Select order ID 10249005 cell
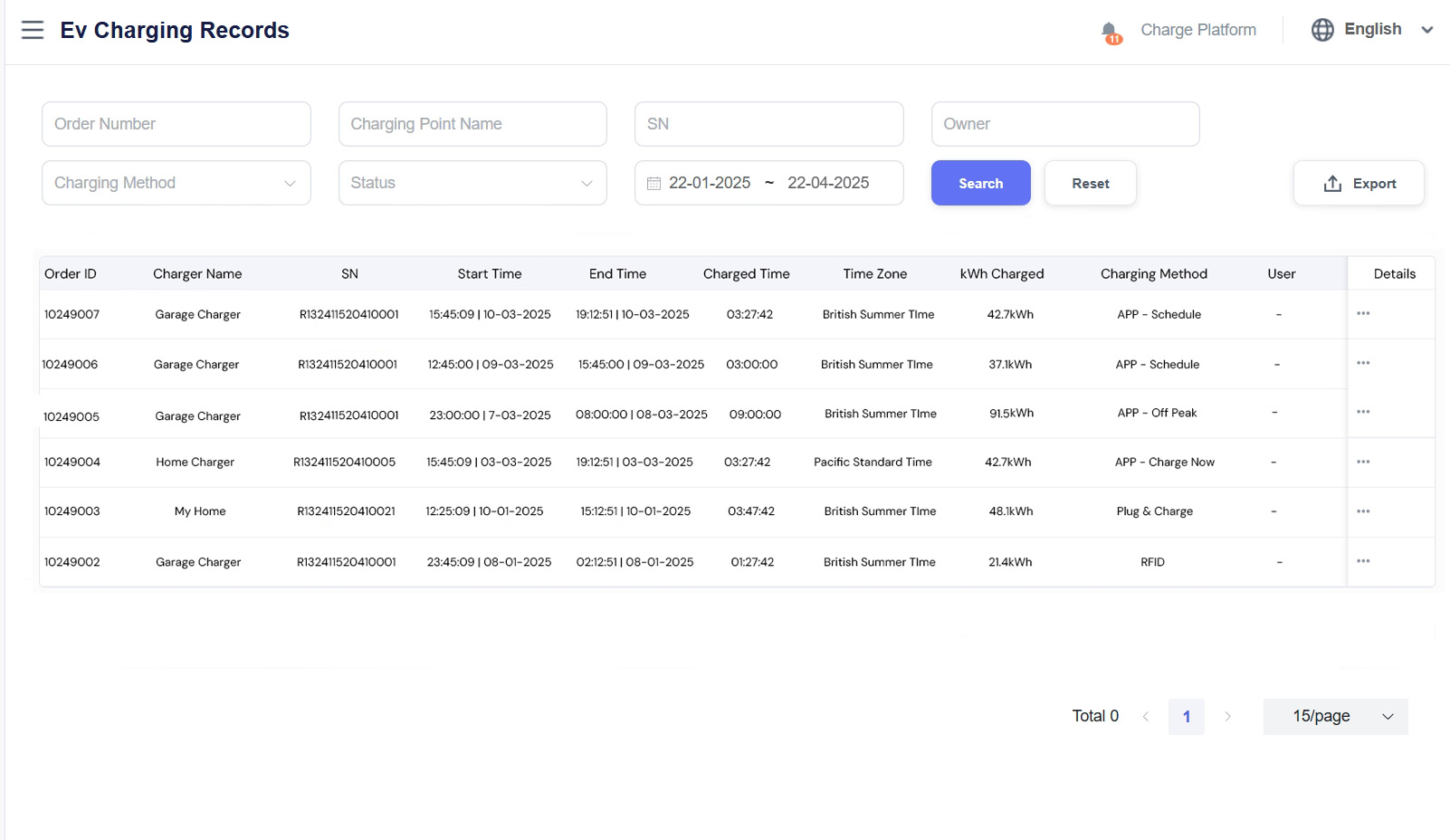1450x840 pixels. [72, 417]
